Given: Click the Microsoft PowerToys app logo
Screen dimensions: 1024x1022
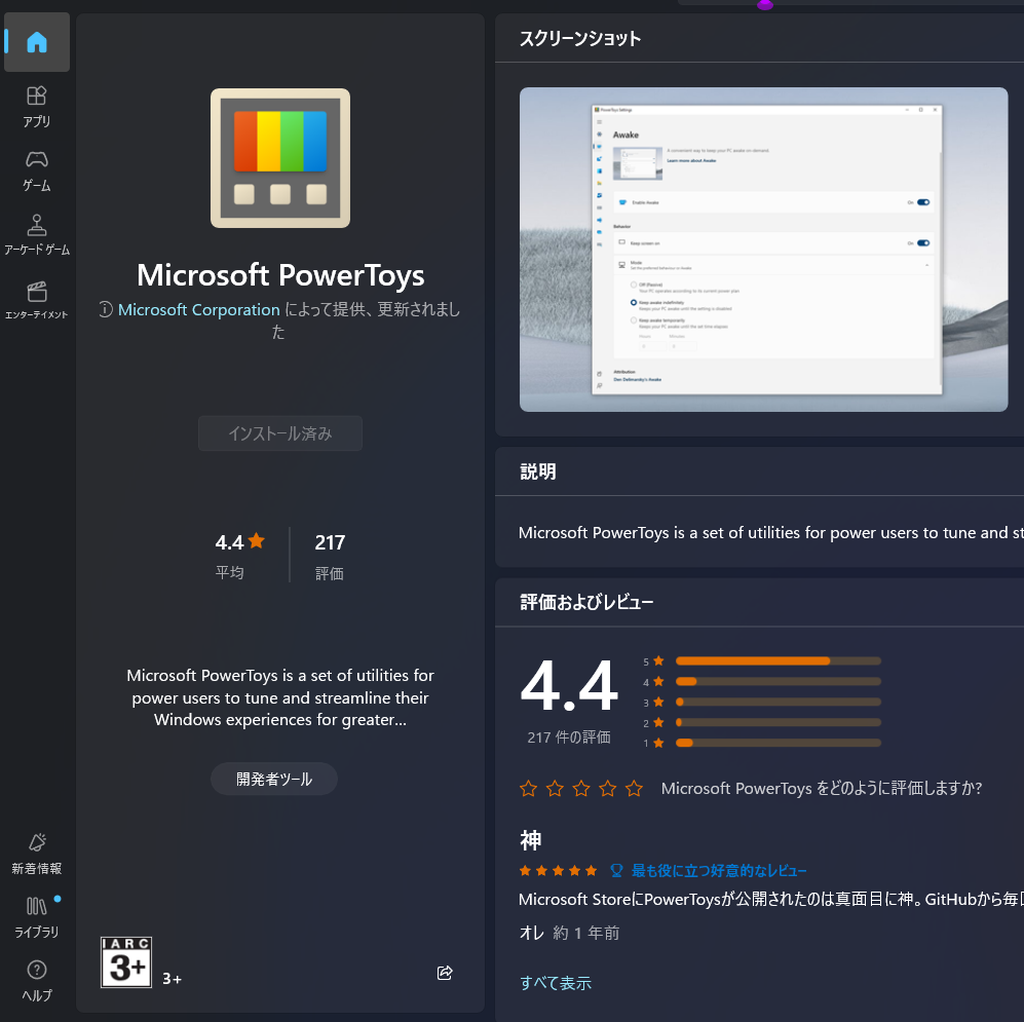Looking at the screenshot, I should (280, 158).
